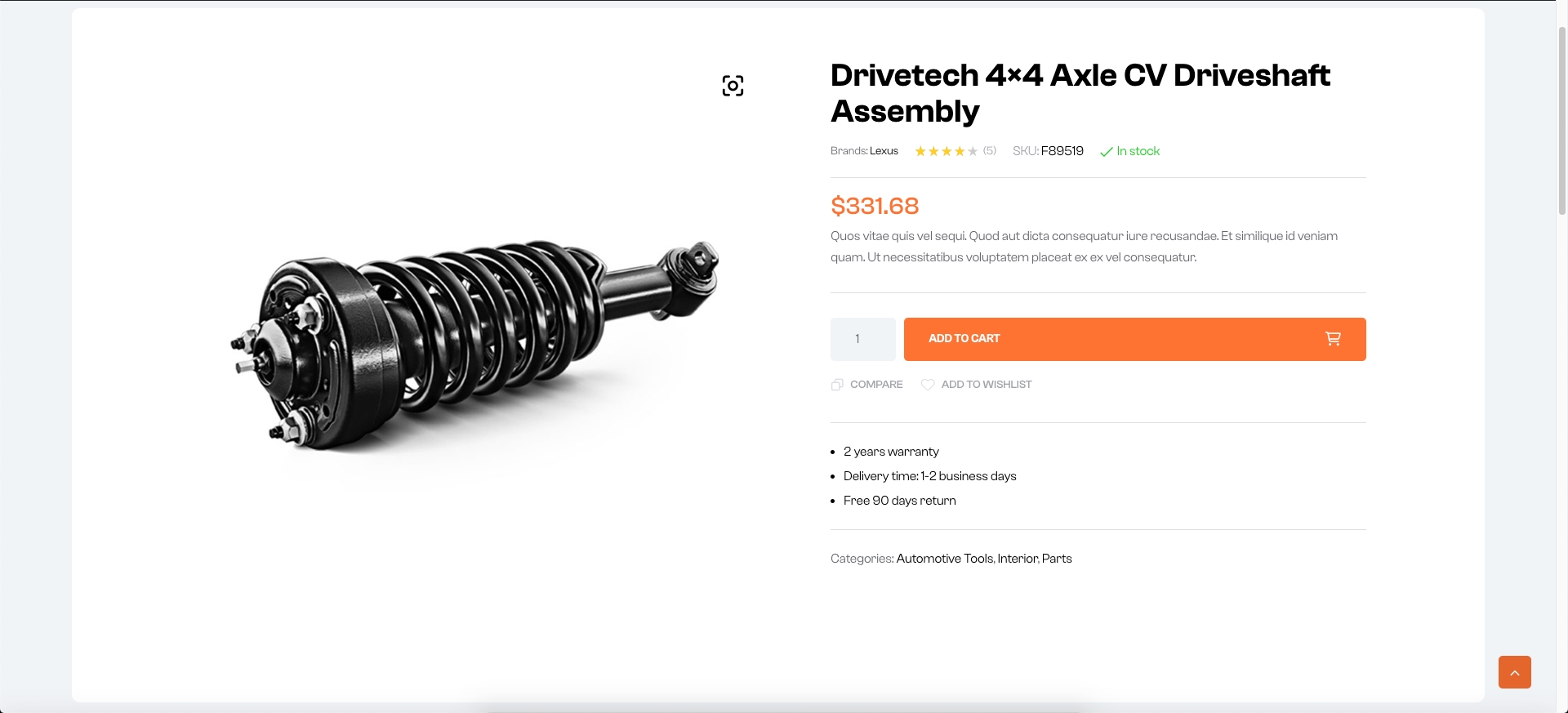1568x713 pixels.
Task: Click the star rating icons
Action: 946,151
